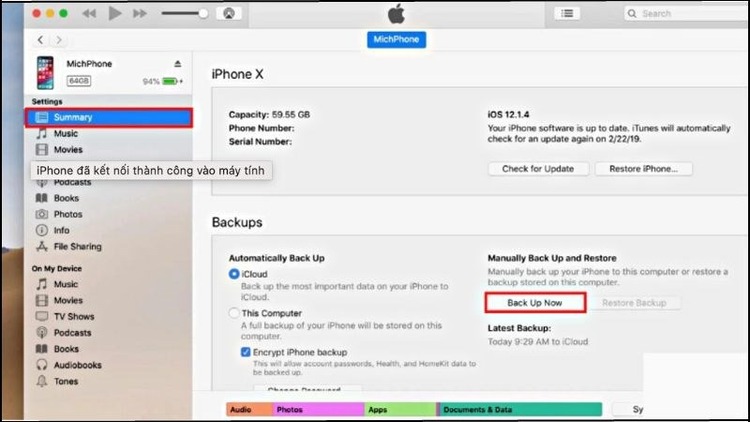Click the Serial Number label
Image resolution: width=750 pixels, height=422 pixels.
tap(260, 142)
